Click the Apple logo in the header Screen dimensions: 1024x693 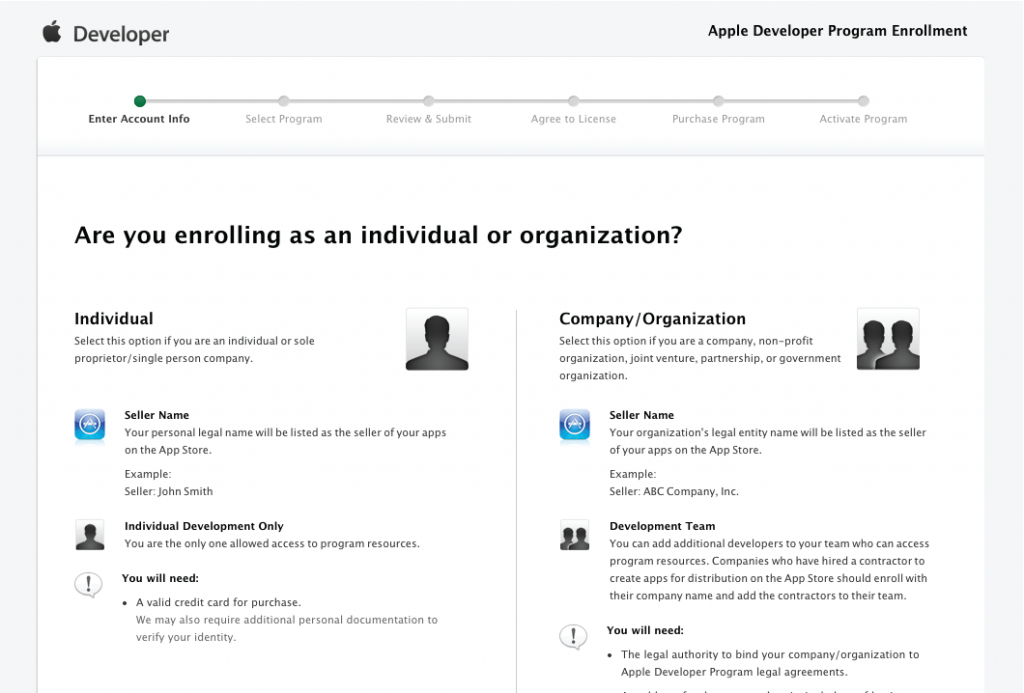coord(52,31)
